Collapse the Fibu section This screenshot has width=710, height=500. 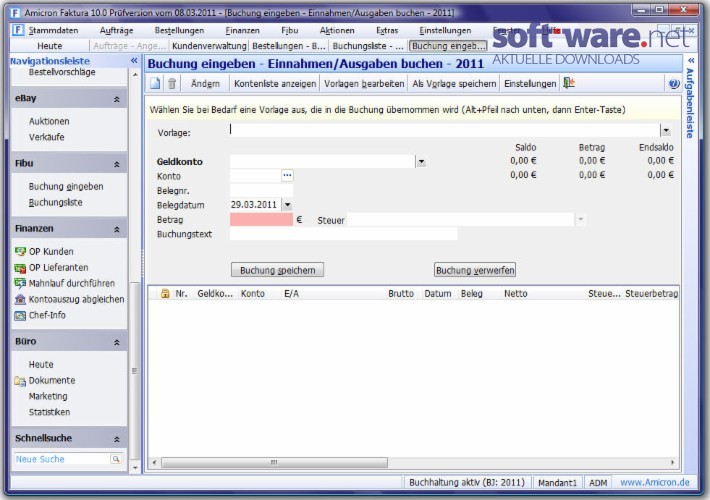pyautogui.click(x=117, y=164)
